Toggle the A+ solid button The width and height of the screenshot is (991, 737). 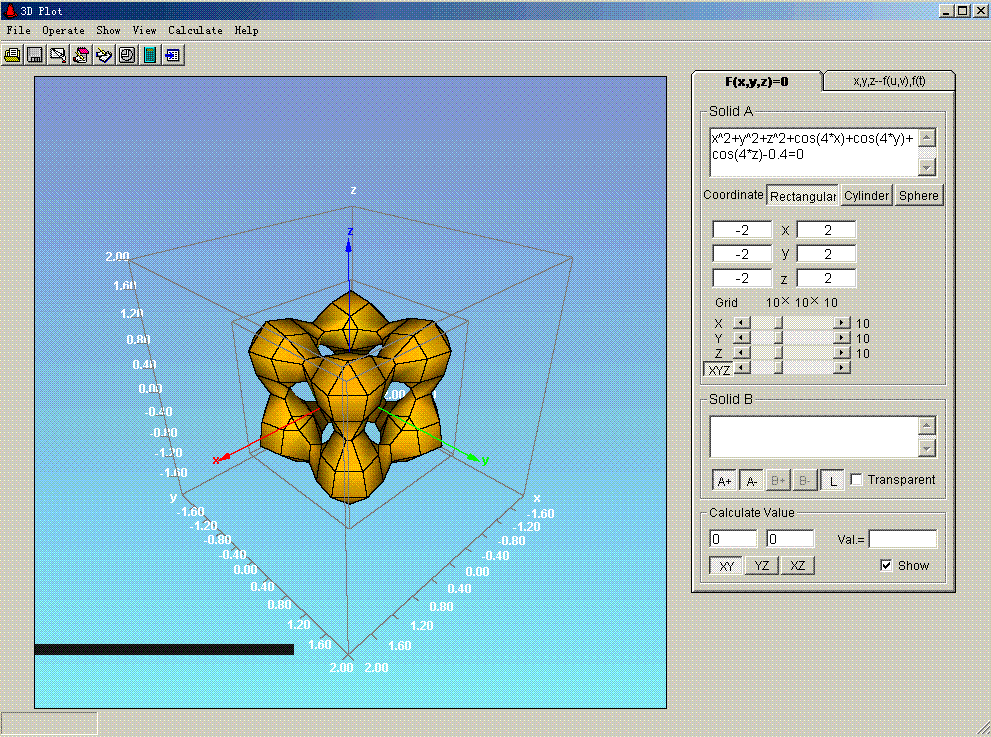724,480
